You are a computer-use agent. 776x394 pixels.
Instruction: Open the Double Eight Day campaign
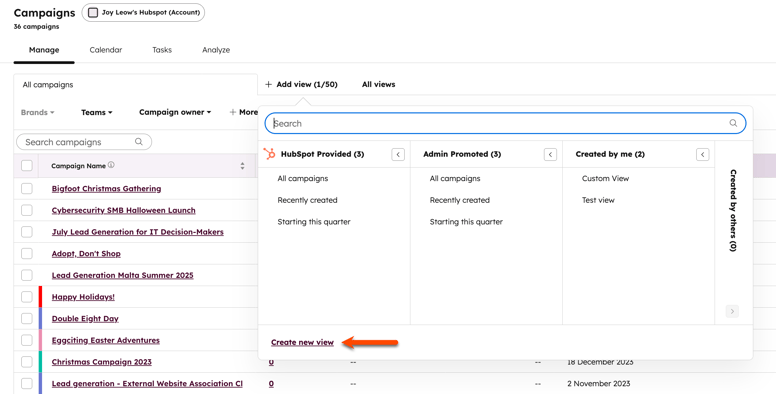pos(85,319)
